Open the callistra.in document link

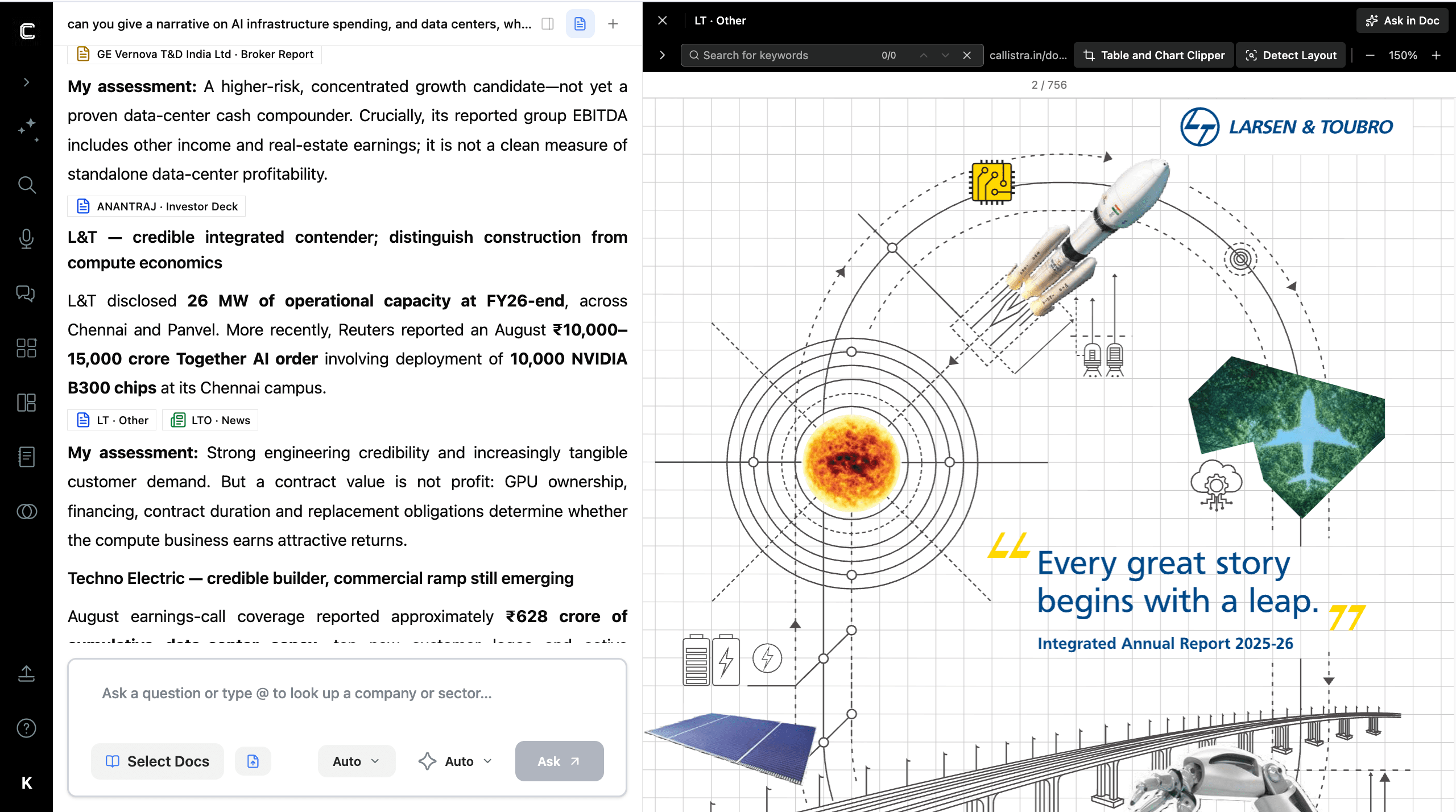tap(1028, 55)
